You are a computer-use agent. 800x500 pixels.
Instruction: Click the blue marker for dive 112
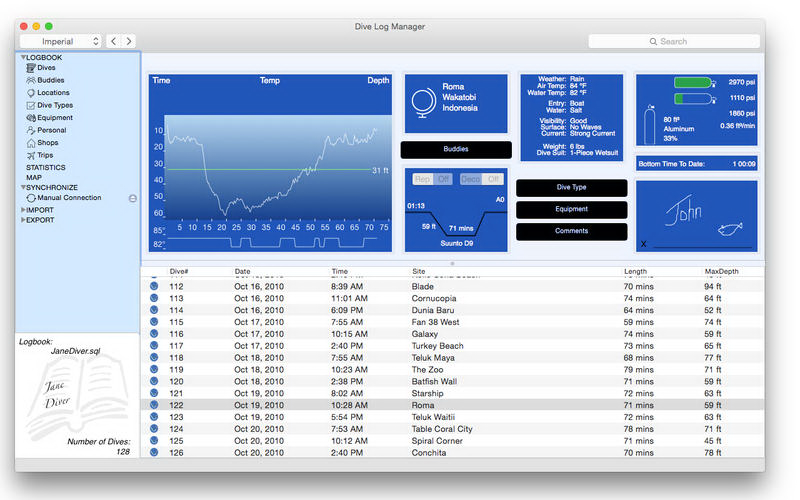(x=154, y=286)
